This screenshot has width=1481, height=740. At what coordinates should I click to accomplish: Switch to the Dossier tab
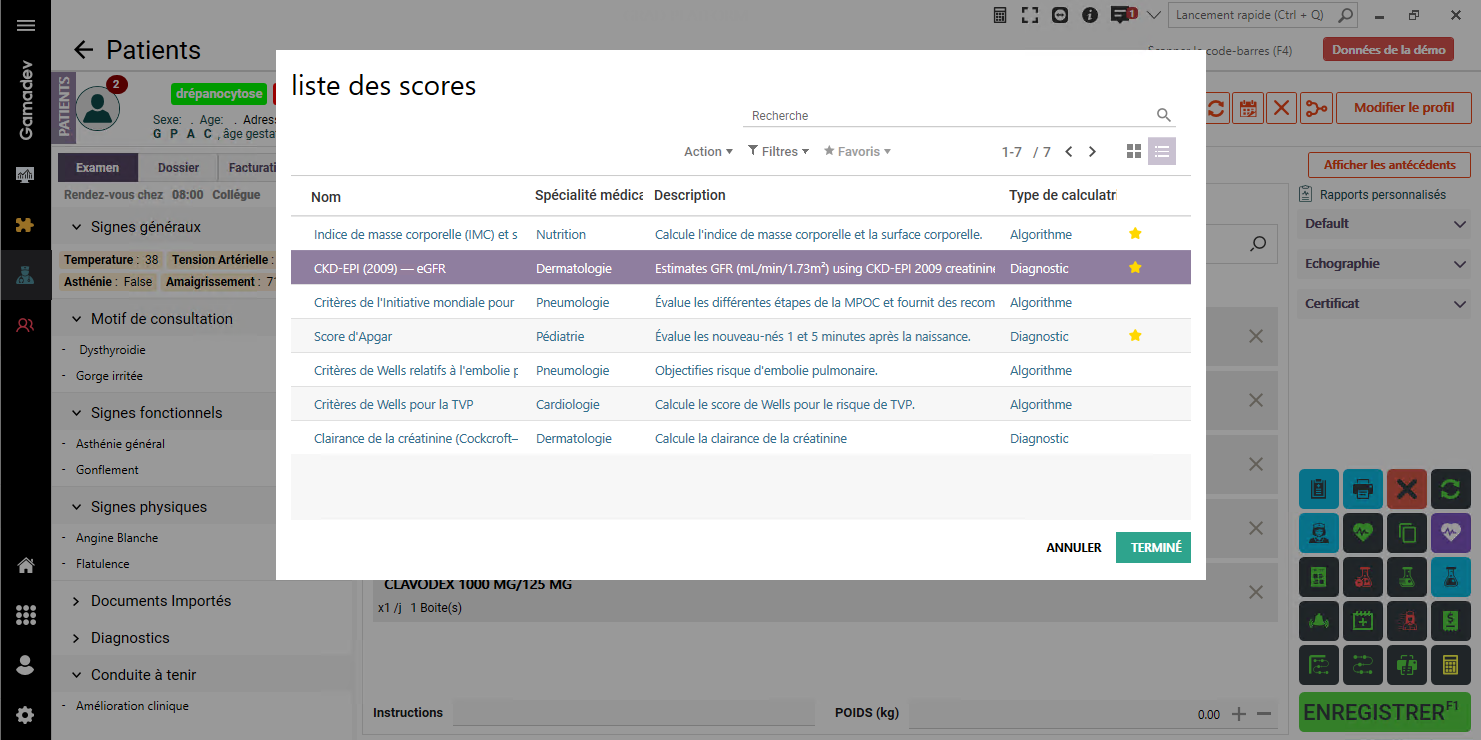click(178, 168)
